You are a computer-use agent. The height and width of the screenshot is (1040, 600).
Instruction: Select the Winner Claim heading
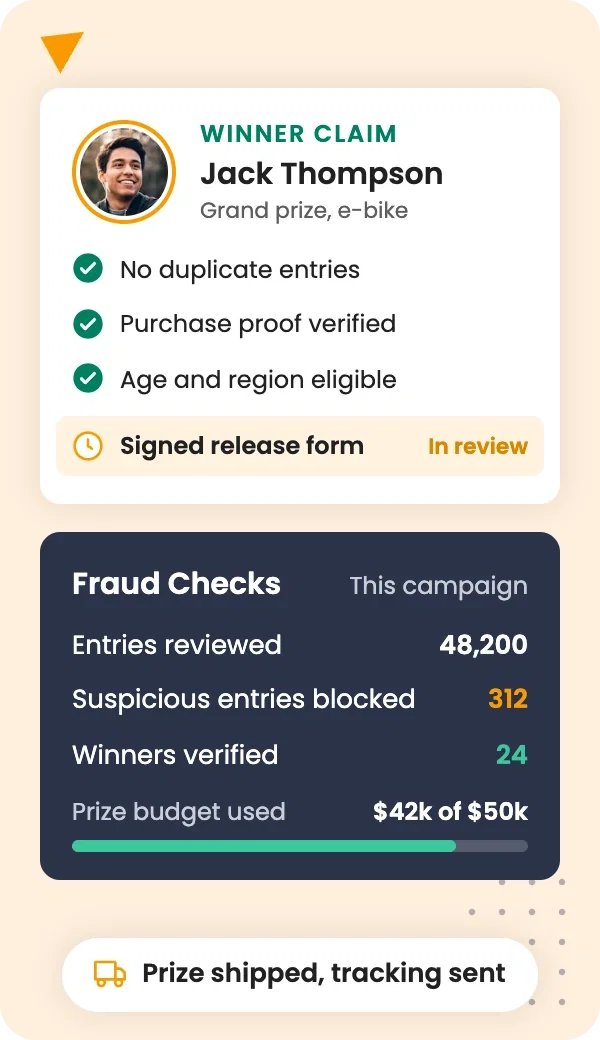pos(298,133)
